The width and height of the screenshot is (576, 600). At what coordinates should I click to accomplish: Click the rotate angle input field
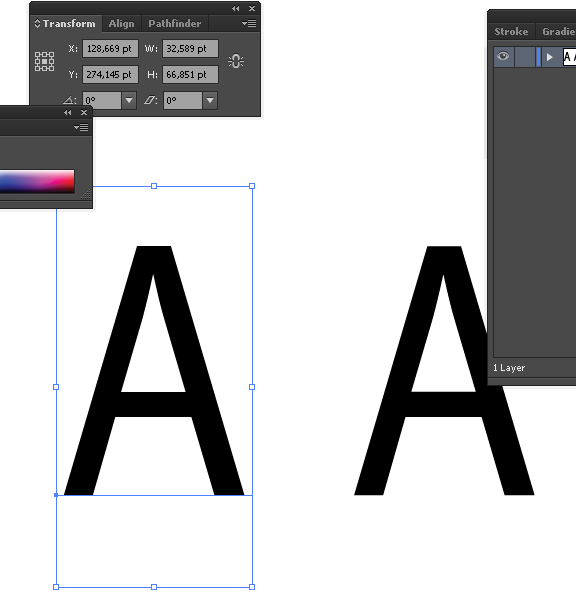[x=102, y=101]
